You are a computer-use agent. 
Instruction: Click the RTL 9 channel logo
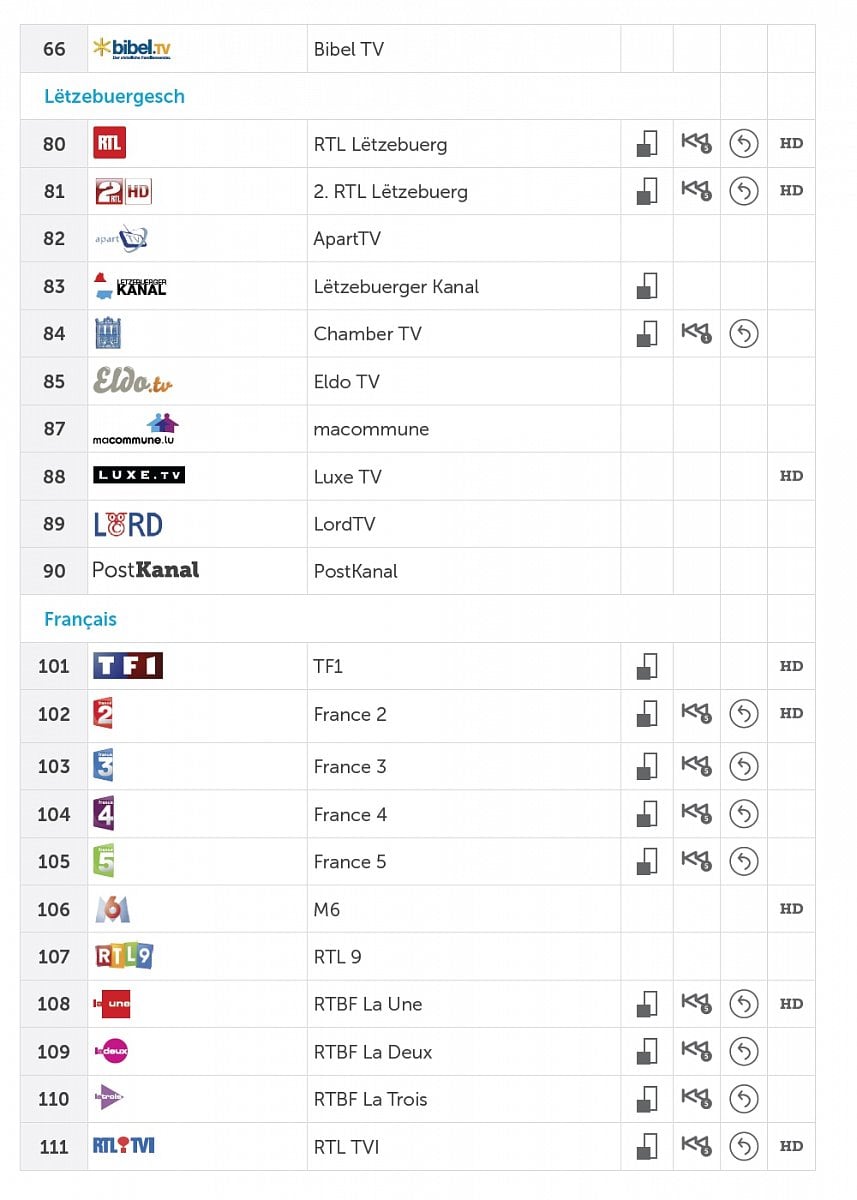[x=123, y=956]
